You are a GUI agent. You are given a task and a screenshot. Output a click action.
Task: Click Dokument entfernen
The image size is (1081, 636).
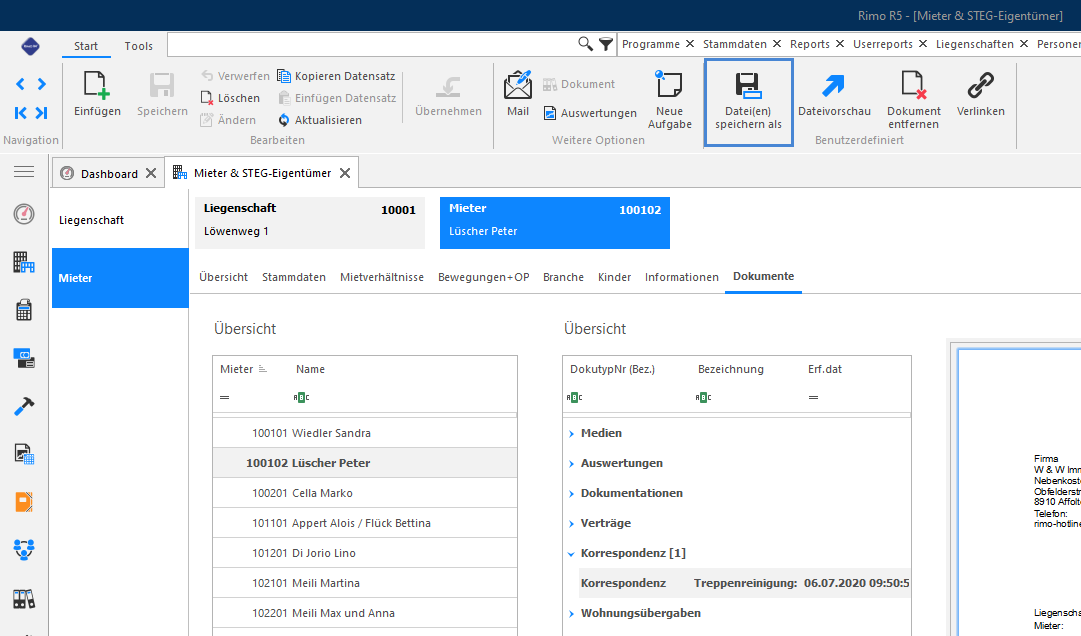(913, 100)
